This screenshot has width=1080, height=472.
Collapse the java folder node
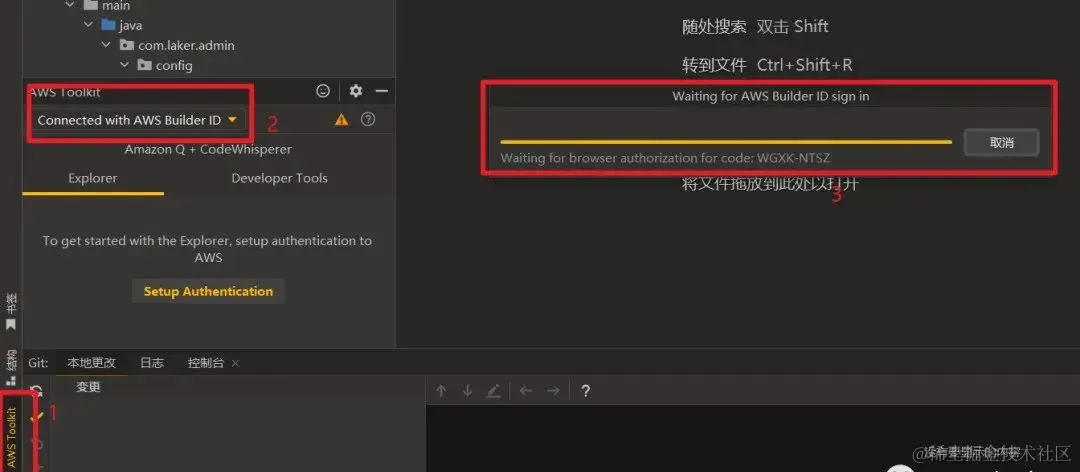point(88,25)
